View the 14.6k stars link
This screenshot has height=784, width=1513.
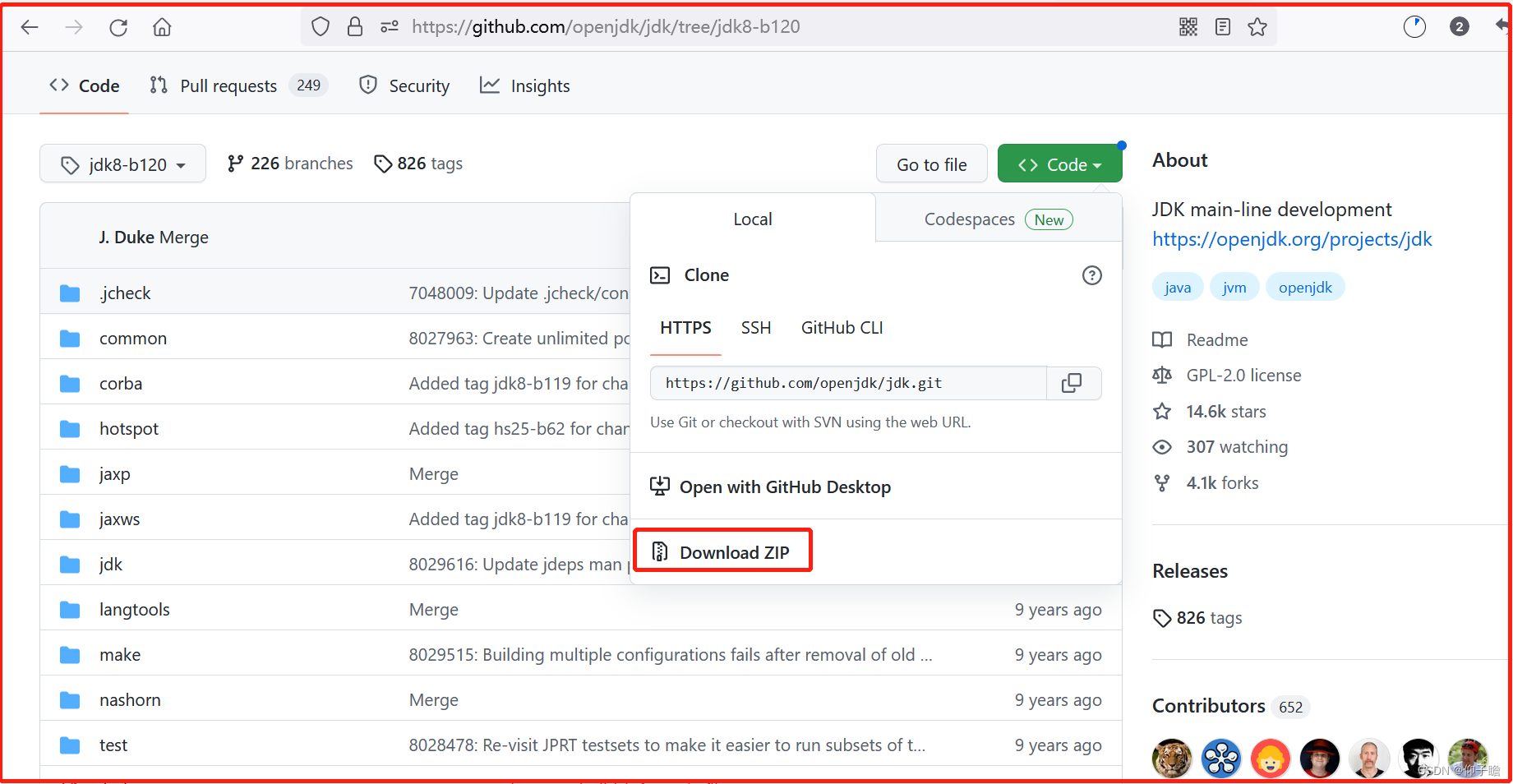1210,412
